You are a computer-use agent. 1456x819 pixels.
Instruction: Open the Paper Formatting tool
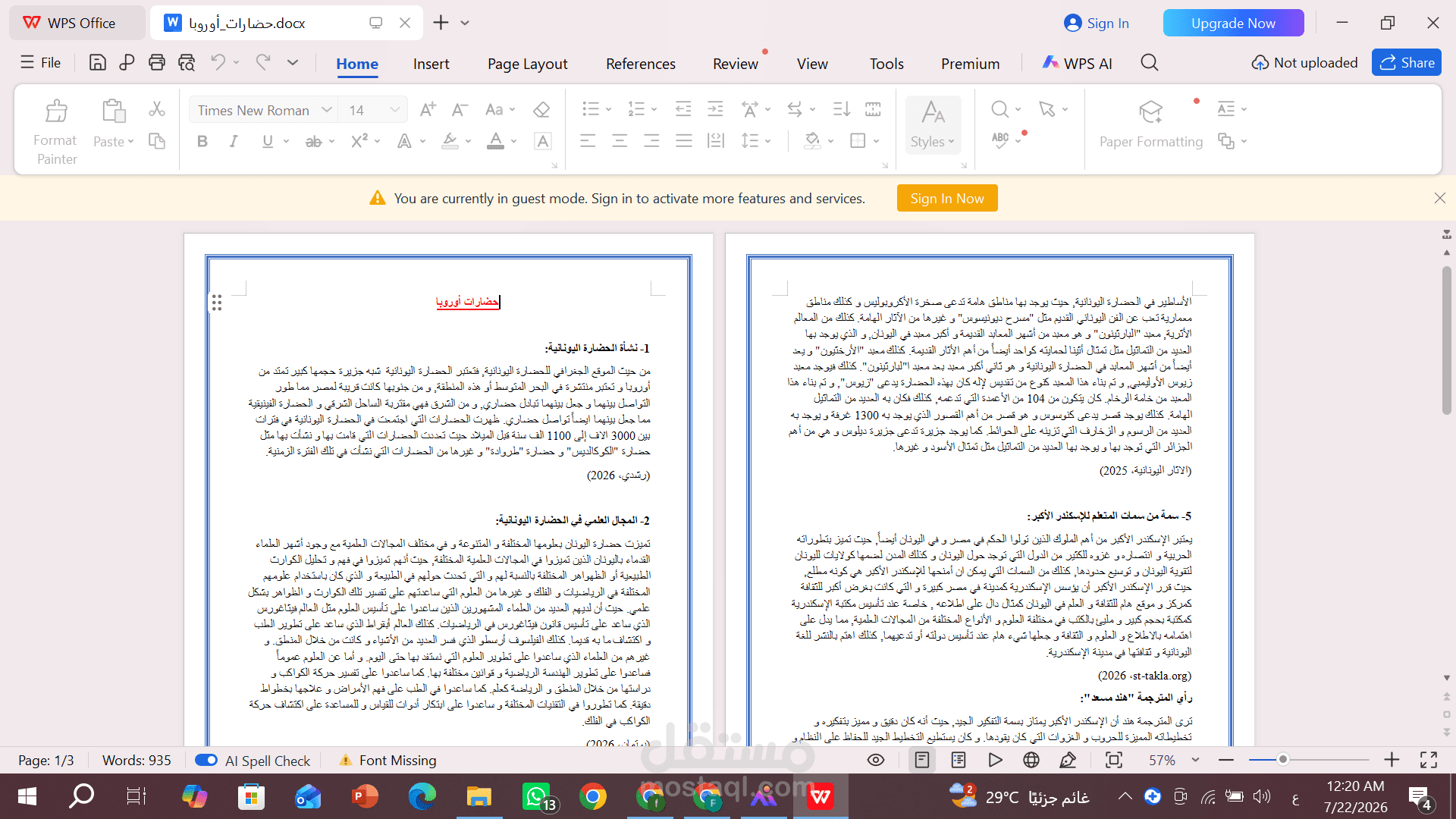coord(1151,124)
